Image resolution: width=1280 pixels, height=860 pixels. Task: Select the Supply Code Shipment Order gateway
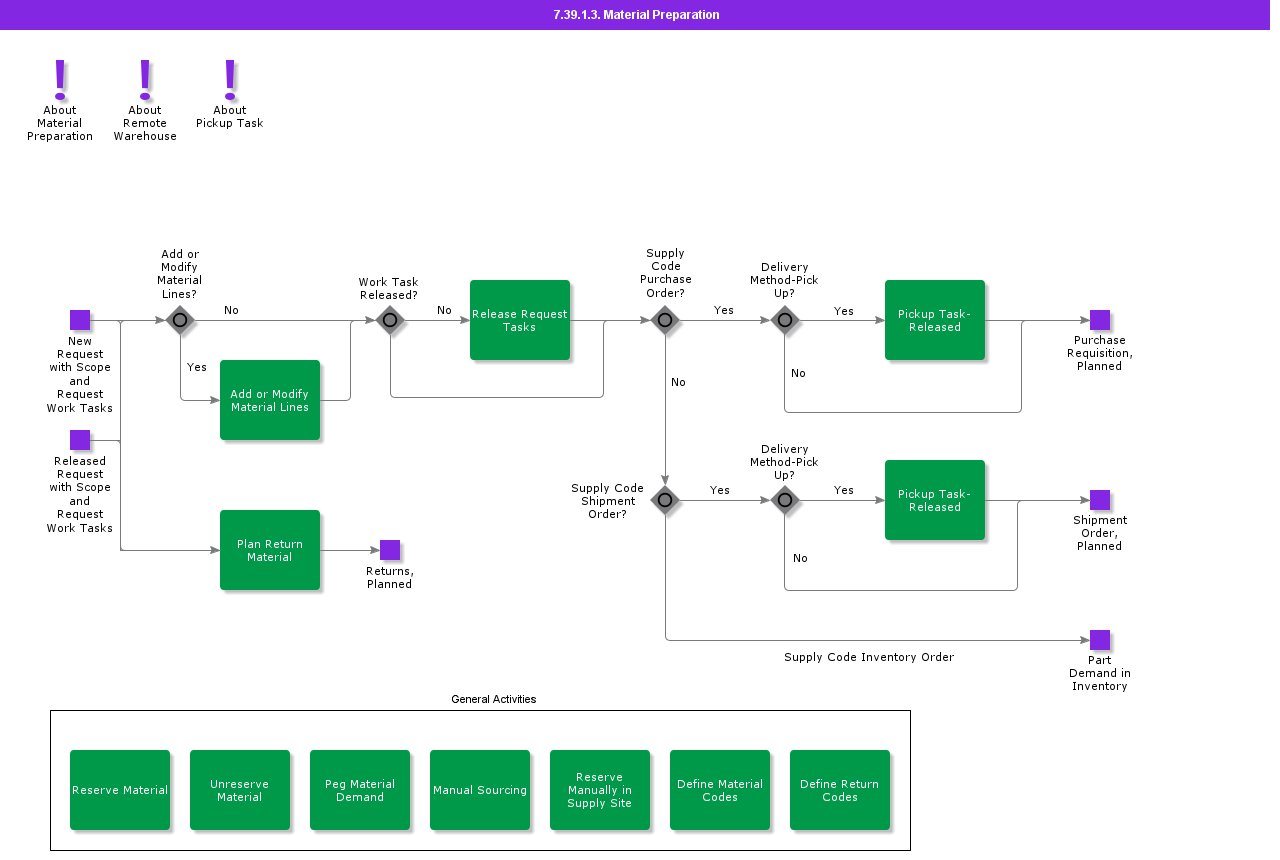665,500
